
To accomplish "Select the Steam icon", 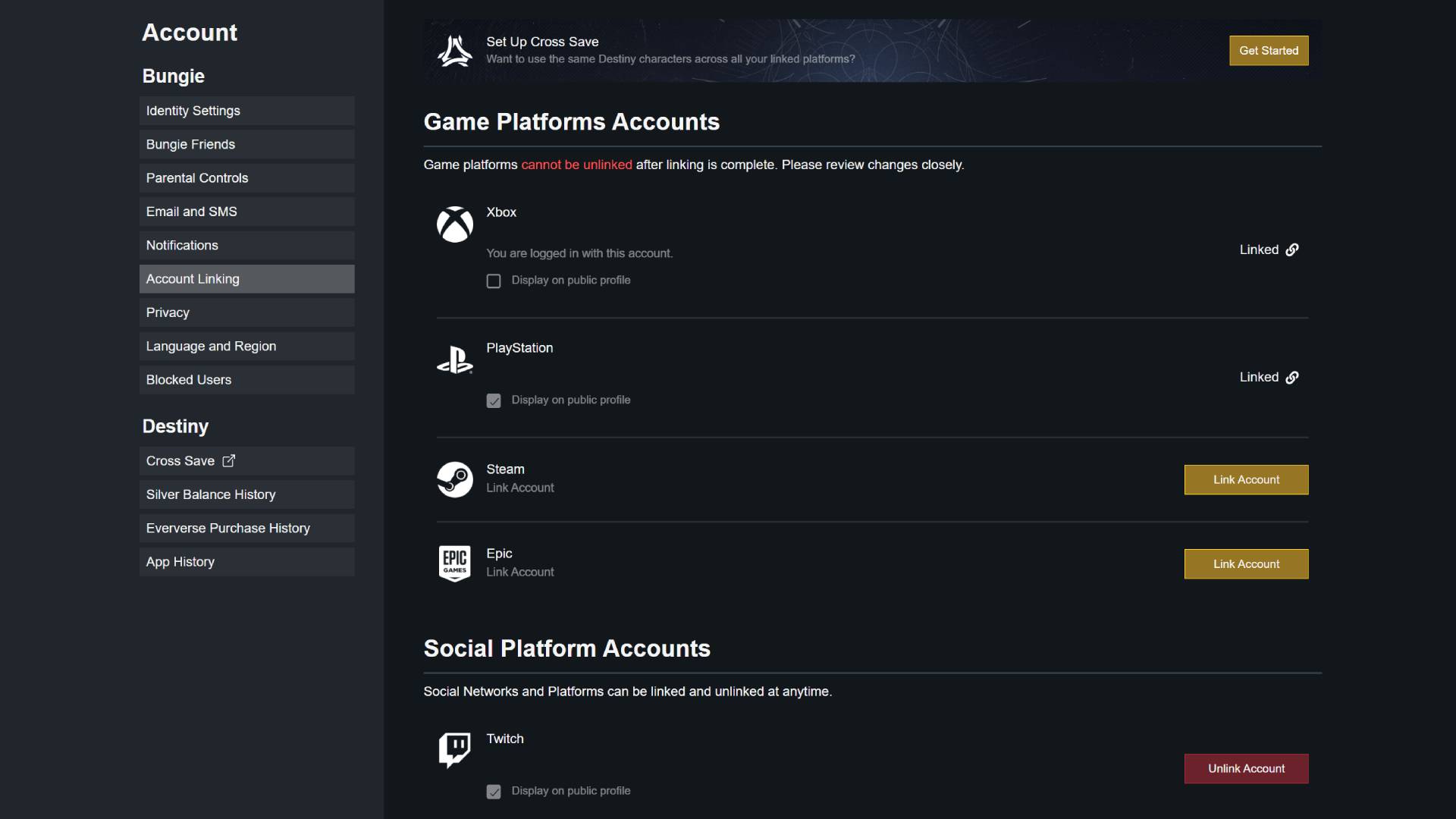I will 455,479.
